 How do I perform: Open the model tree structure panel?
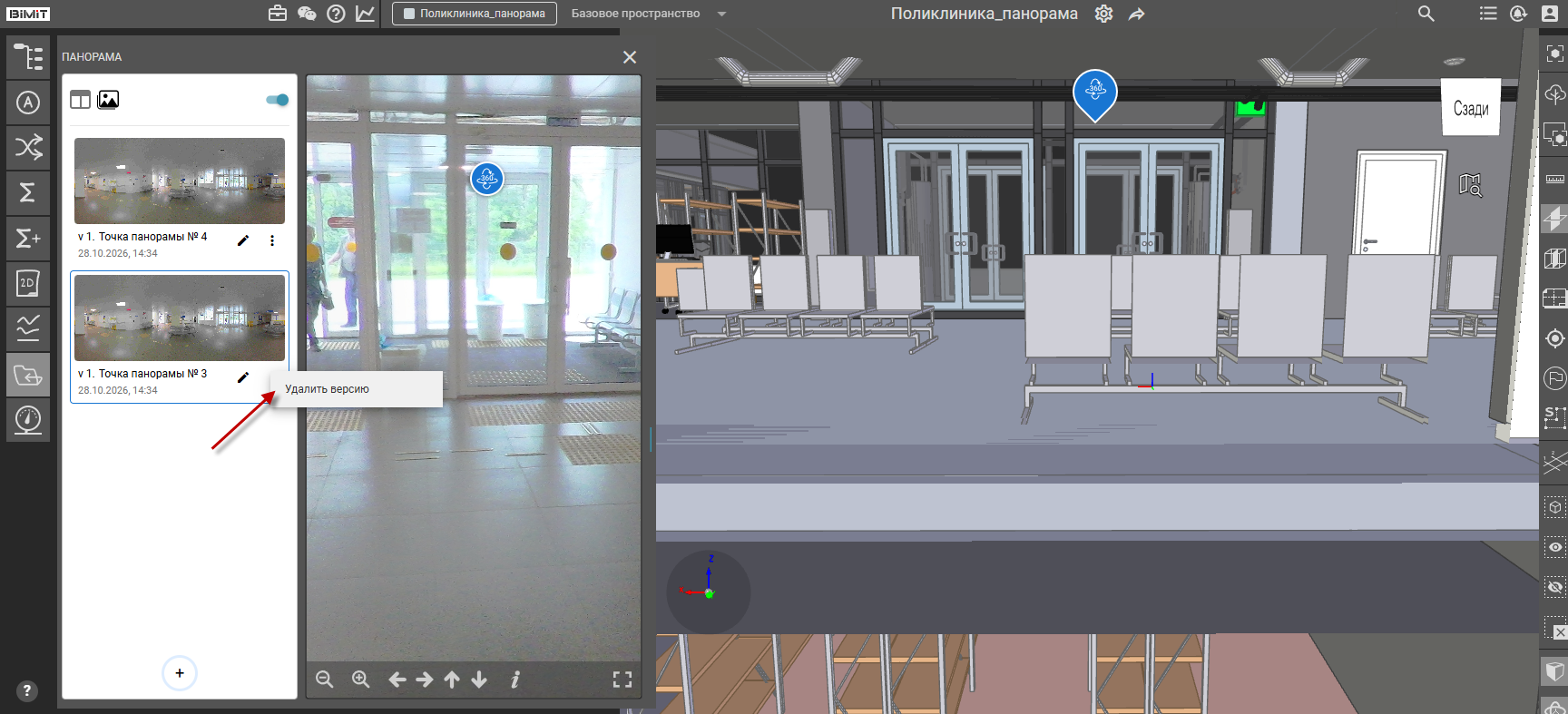28,57
